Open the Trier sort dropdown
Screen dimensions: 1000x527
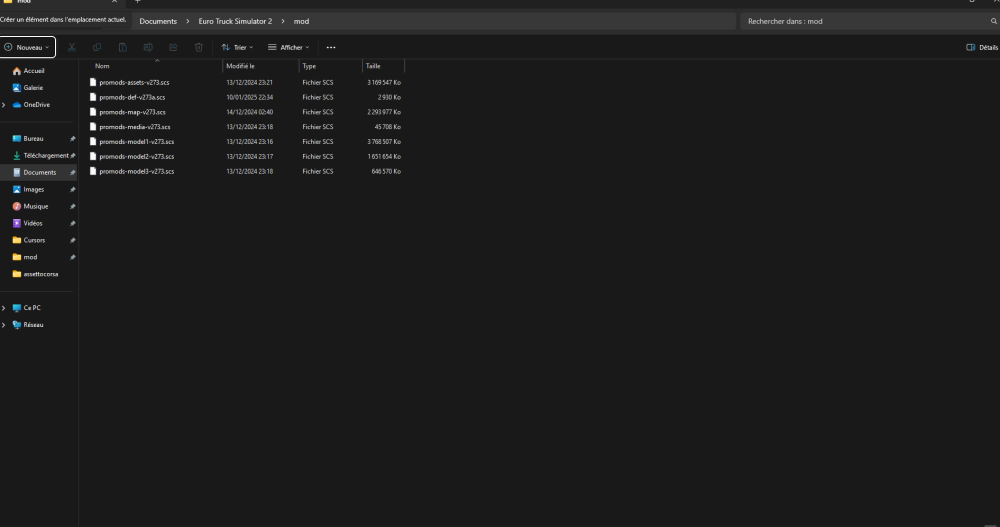[x=237, y=47]
